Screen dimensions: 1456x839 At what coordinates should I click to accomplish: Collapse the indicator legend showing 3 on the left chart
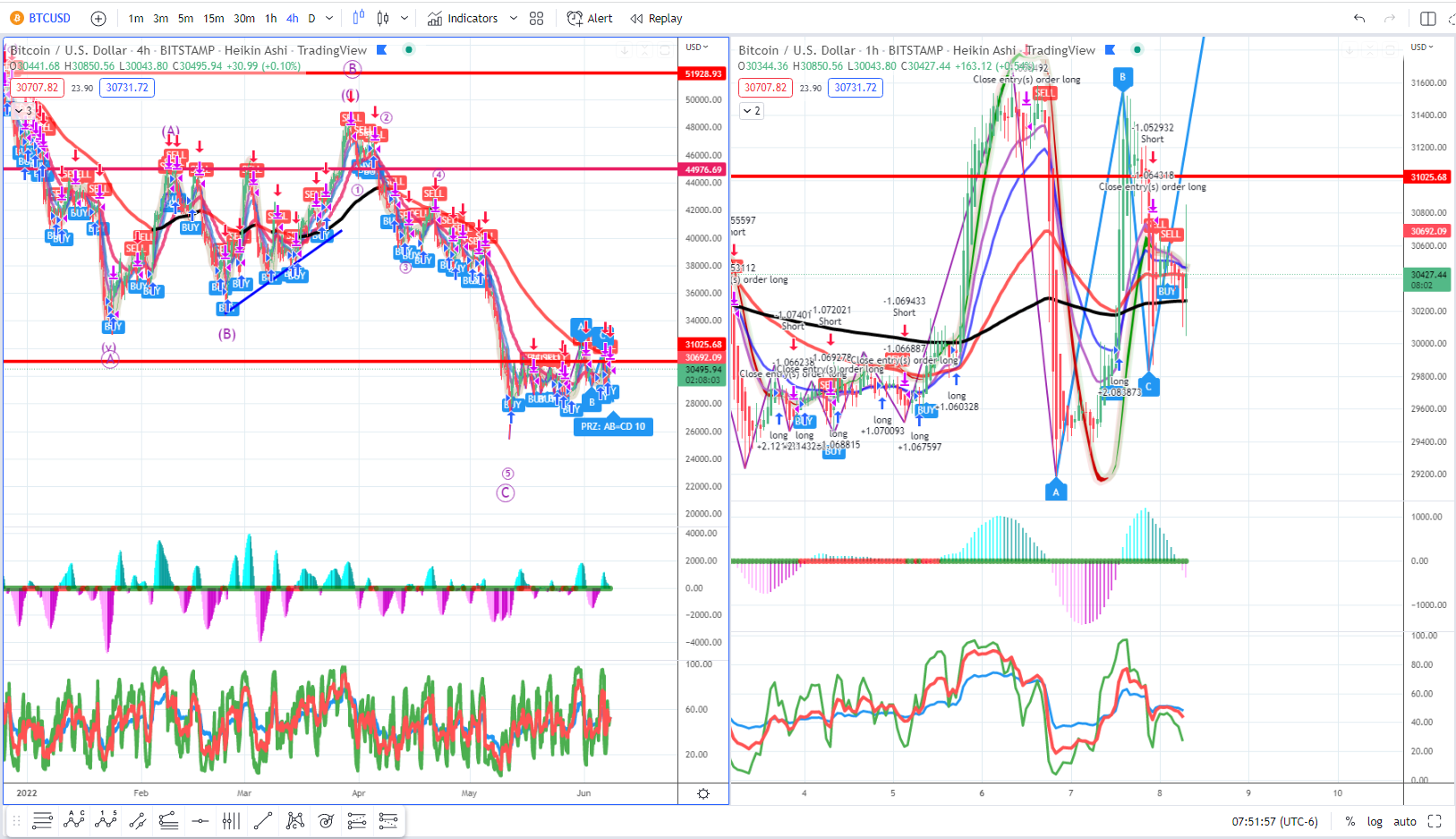click(23, 111)
